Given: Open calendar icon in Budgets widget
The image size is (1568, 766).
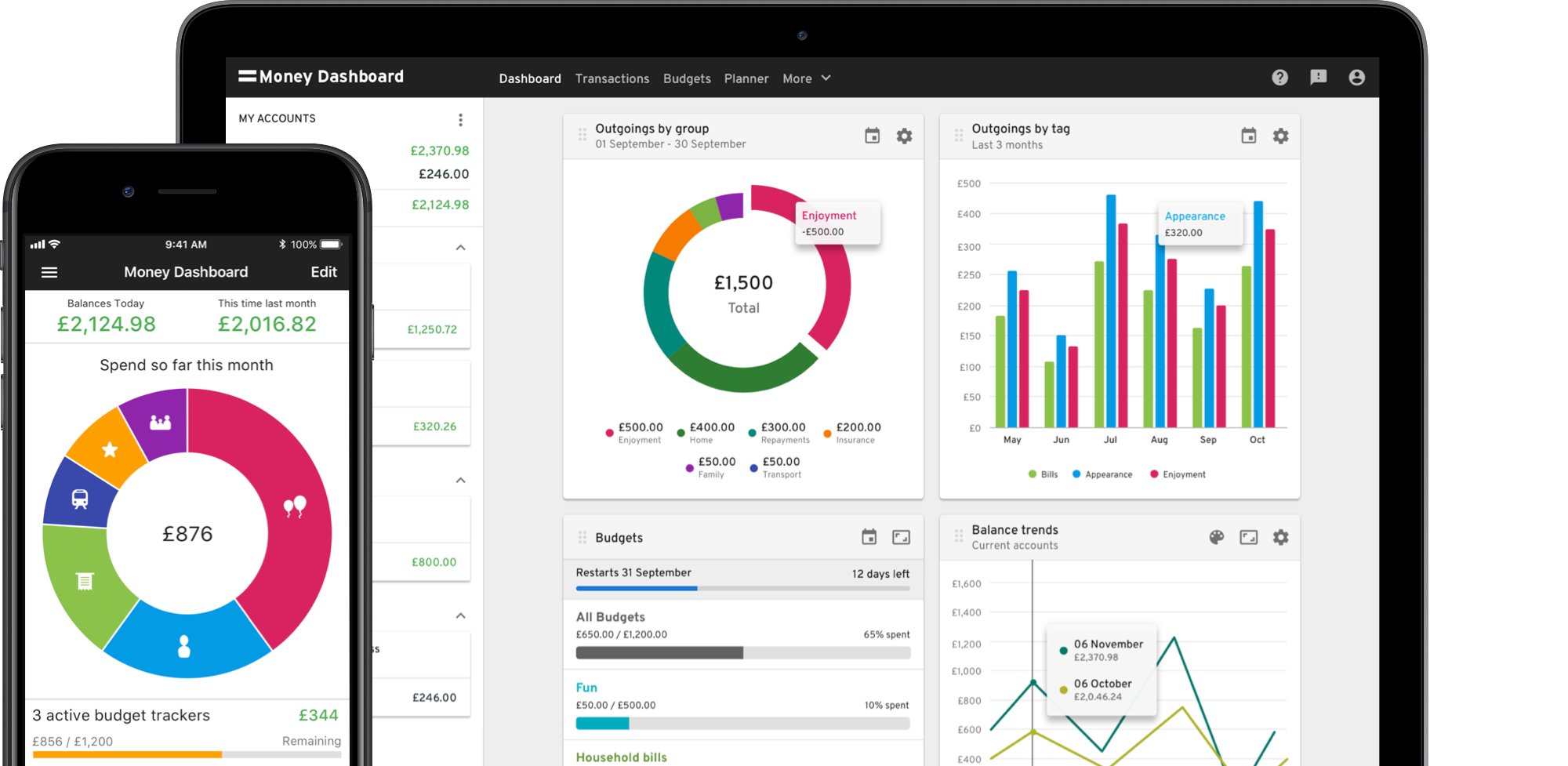Looking at the screenshot, I should (869, 537).
